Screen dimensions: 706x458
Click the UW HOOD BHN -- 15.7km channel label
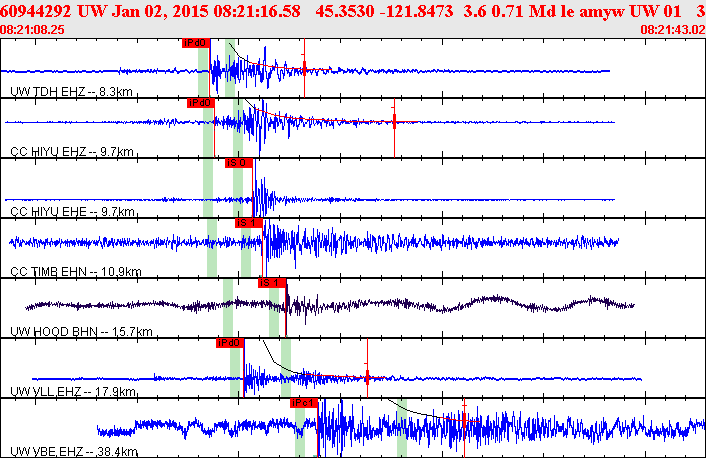81,332
